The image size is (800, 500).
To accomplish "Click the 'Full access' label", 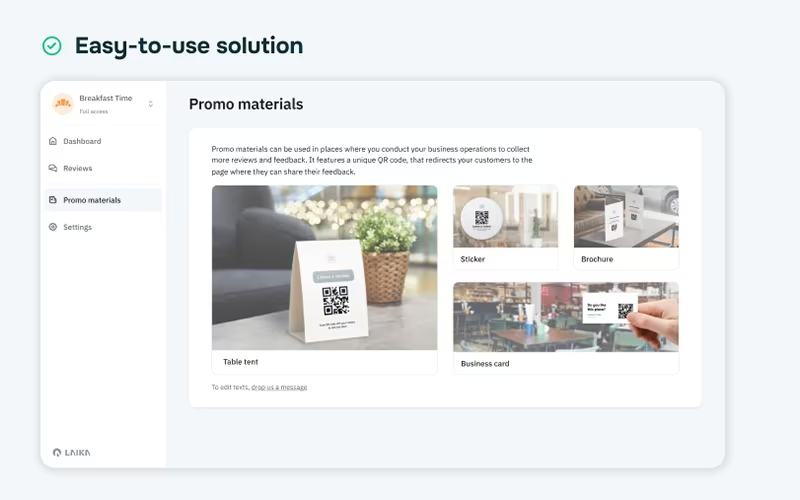I will [93, 111].
